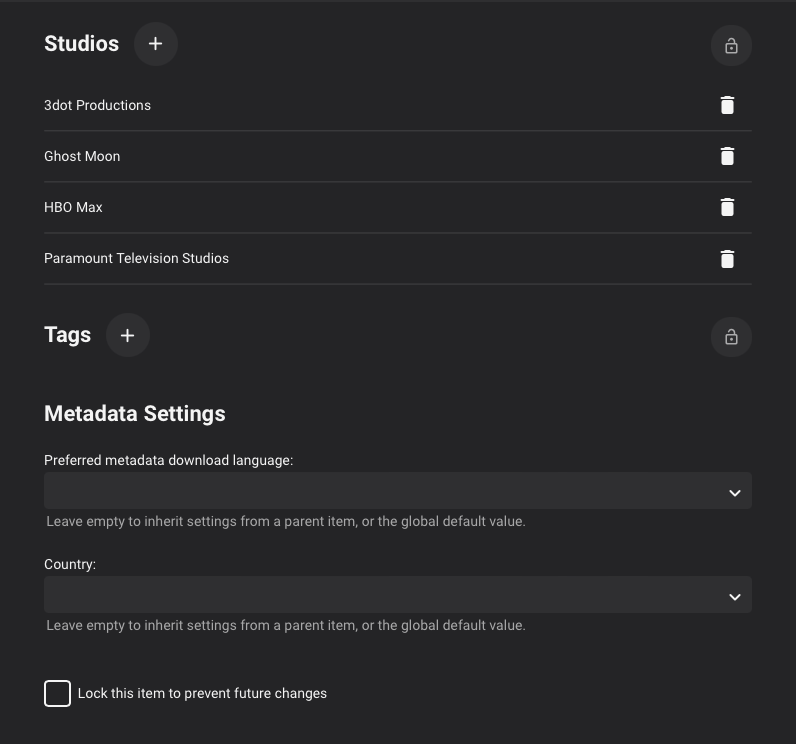Click the metadata language chevron arrow
This screenshot has width=796, height=744.
coord(734,492)
